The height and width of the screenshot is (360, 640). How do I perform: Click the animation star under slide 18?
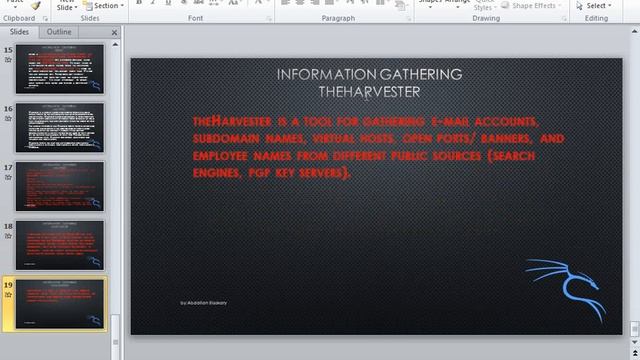[8, 236]
